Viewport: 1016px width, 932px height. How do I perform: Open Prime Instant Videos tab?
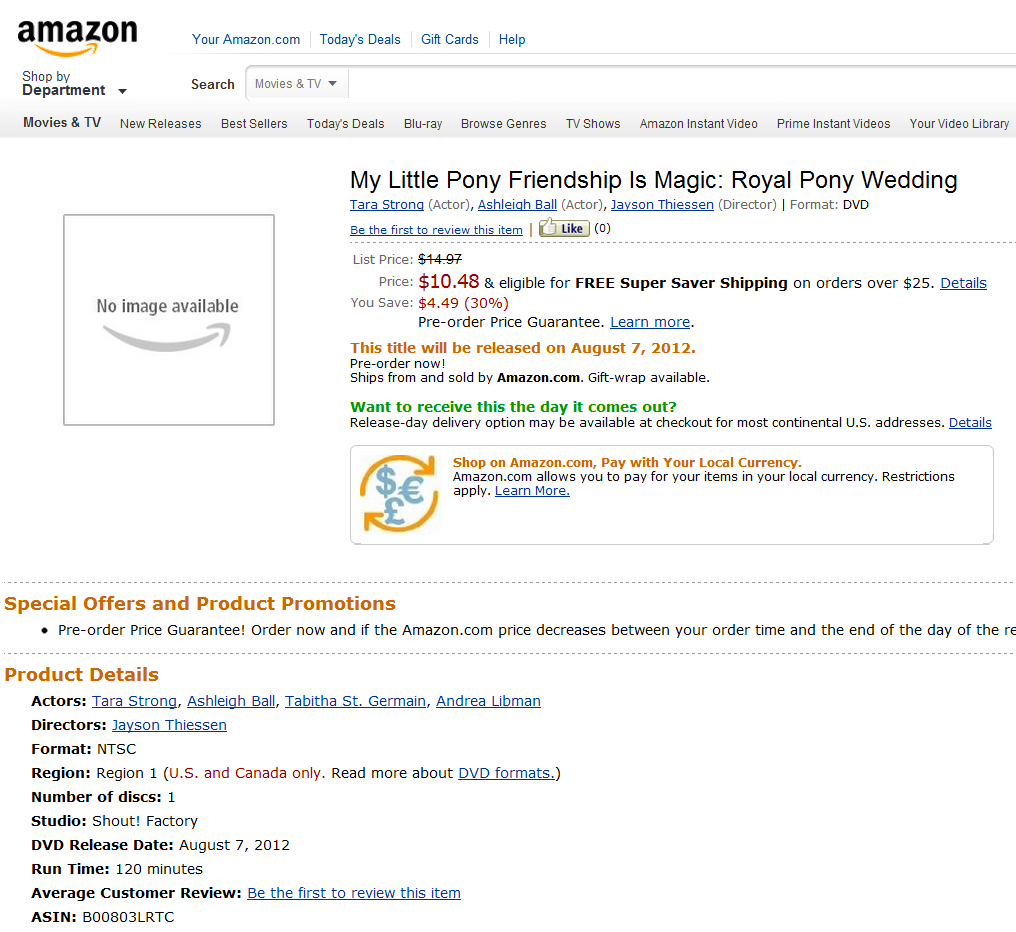coord(833,124)
